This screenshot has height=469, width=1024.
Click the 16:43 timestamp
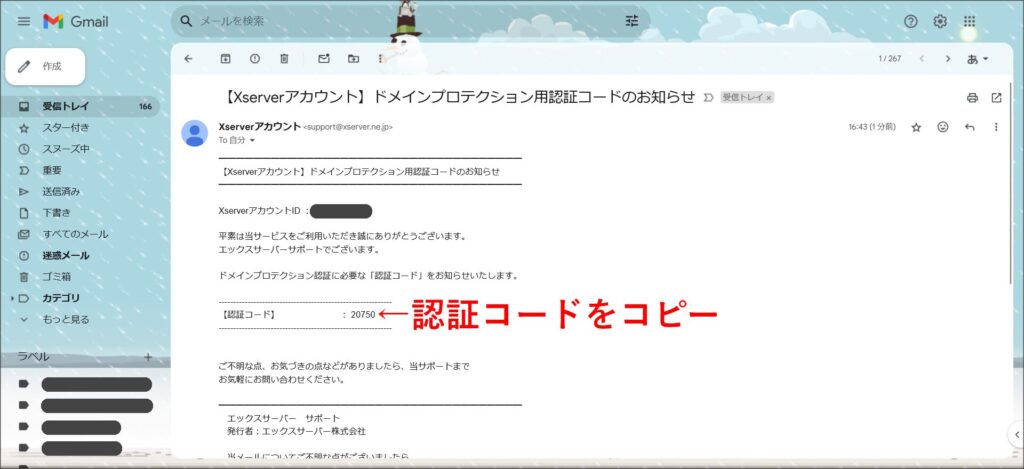pyautogui.click(x=857, y=127)
